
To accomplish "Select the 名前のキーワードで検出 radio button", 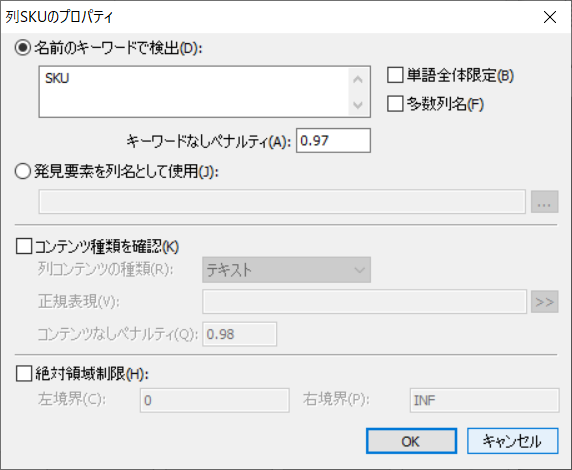I will click(x=23, y=48).
